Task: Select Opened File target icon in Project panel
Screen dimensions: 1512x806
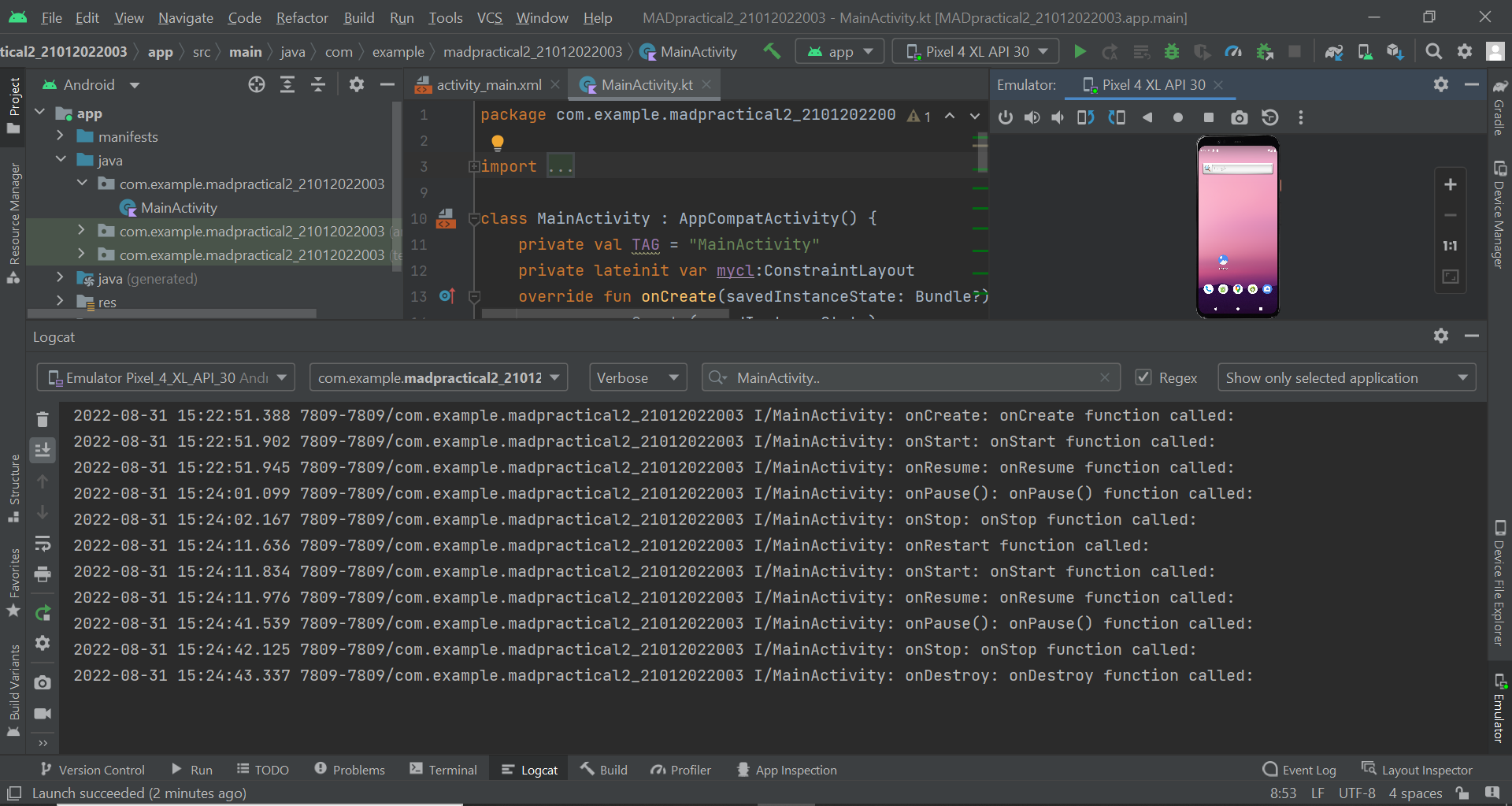Action: [257, 85]
